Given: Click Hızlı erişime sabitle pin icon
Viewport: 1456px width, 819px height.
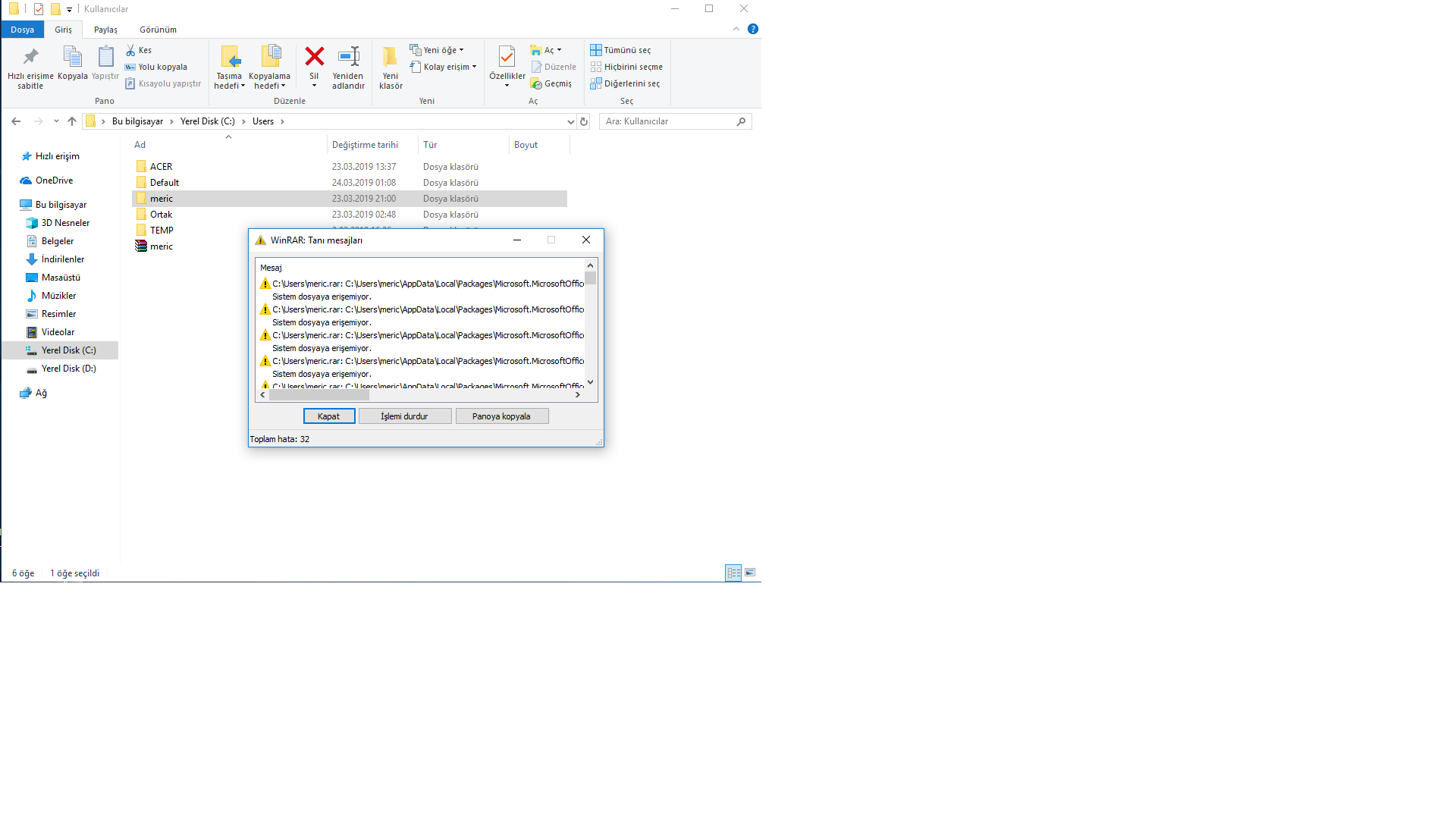Looking at the screenshot, I should 30,57.
